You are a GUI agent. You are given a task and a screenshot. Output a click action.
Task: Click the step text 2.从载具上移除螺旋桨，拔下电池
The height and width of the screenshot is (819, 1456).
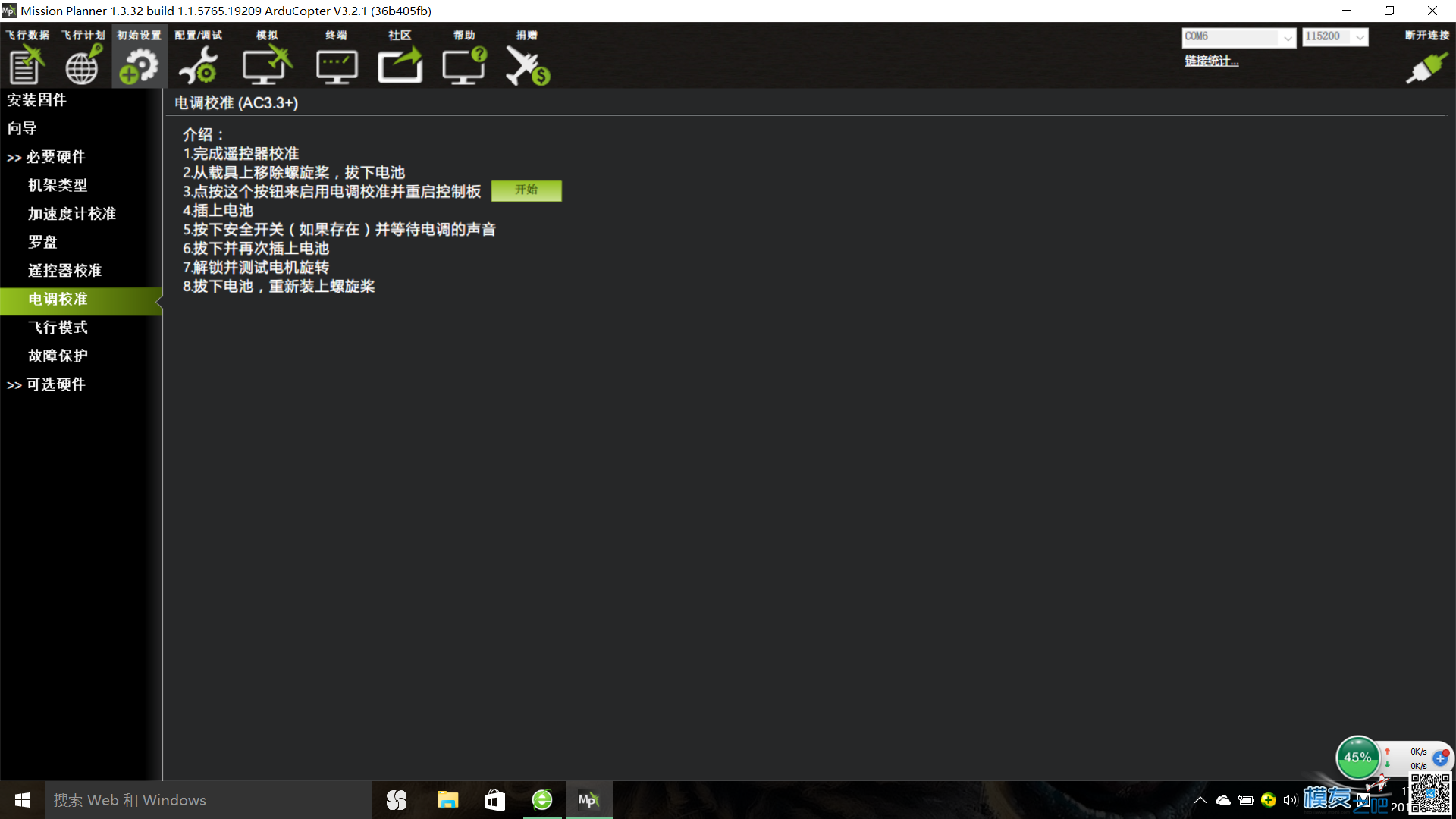[294, 173]
